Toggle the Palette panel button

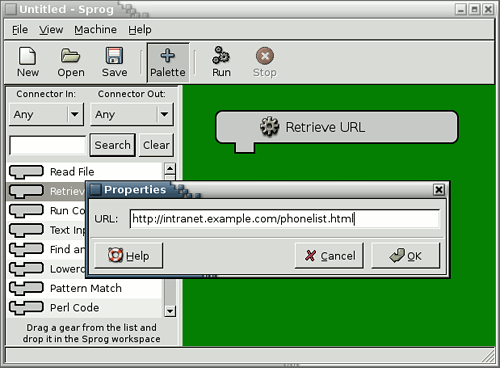pos(168,62)
